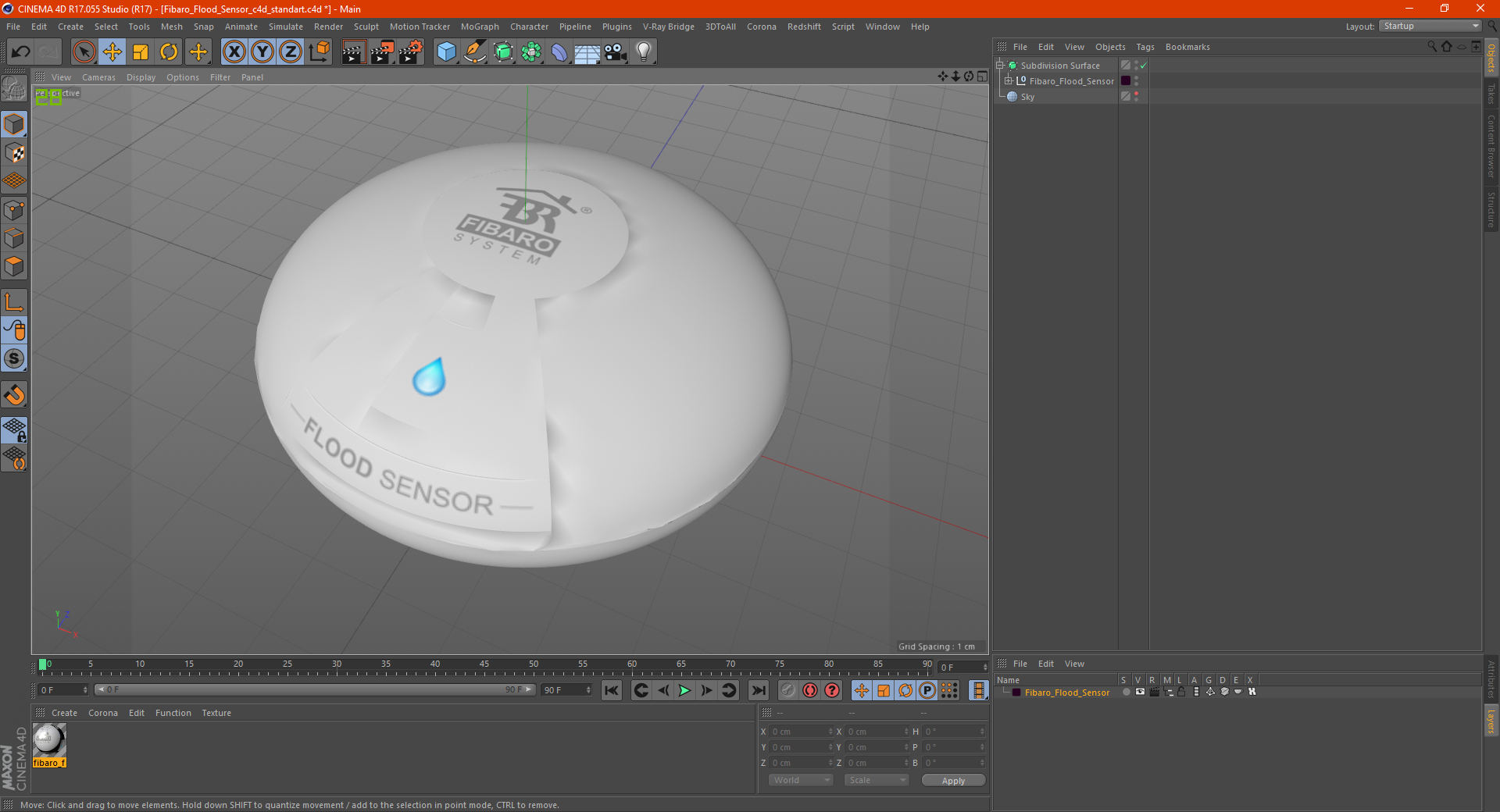Add a Floor environment object
The image size is (1500, 812).
coord(587,52)
